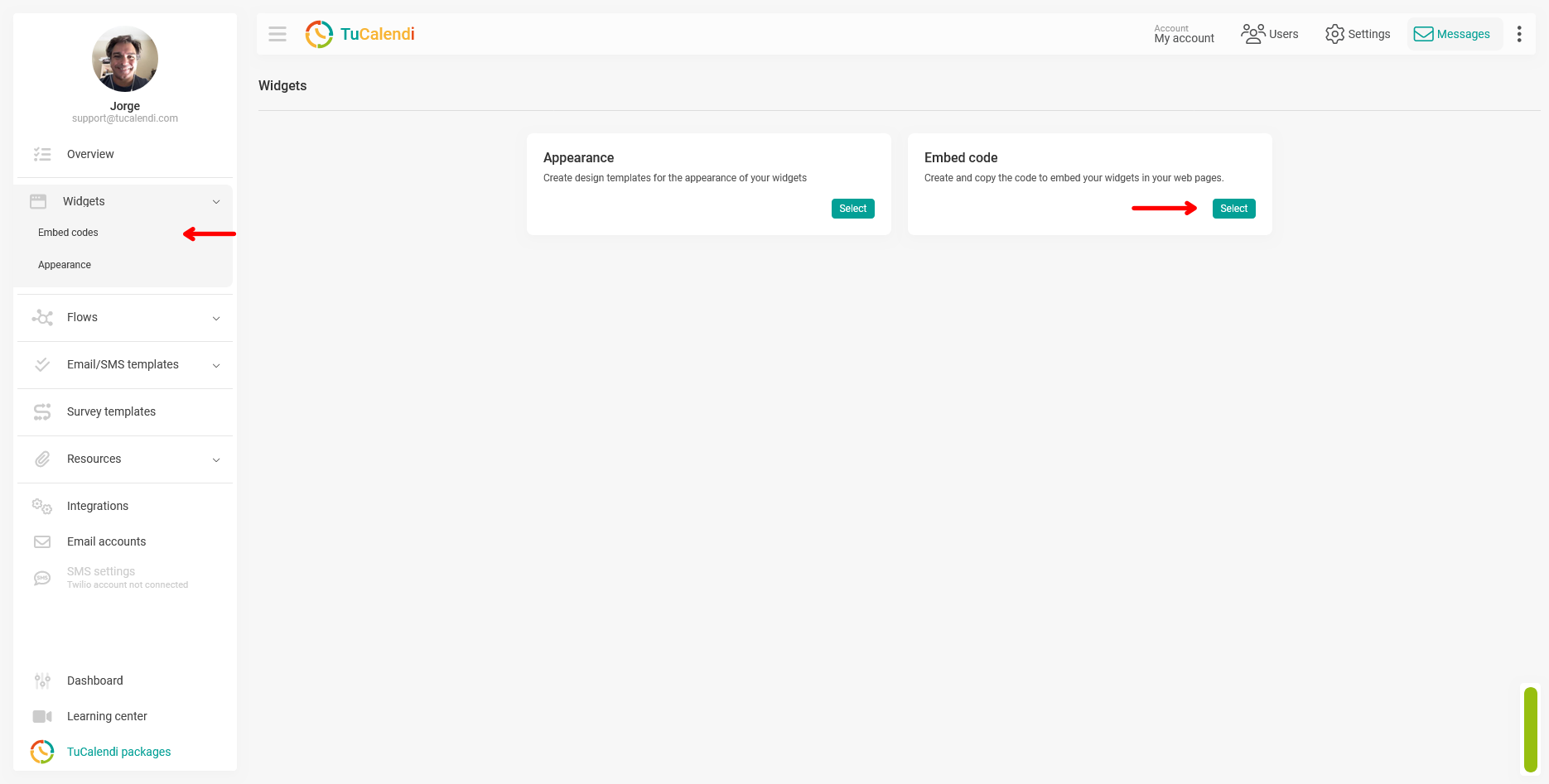The height and width of the screenshot is (784, 1549).
Task: Open Embed codes under Widgets
Action: pyautogui.click(x=68, y=233)
